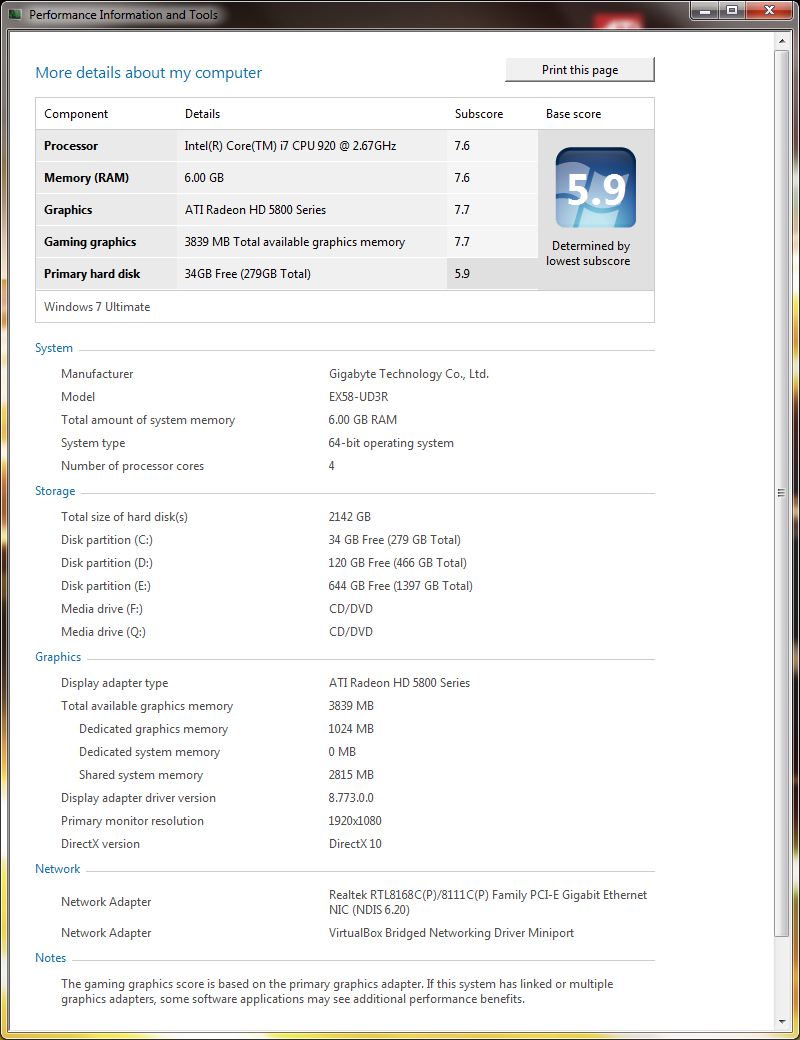This screenshot has width=800, height=1040.
Task: Click the scrollbar down arrow
Action: 781,1022
